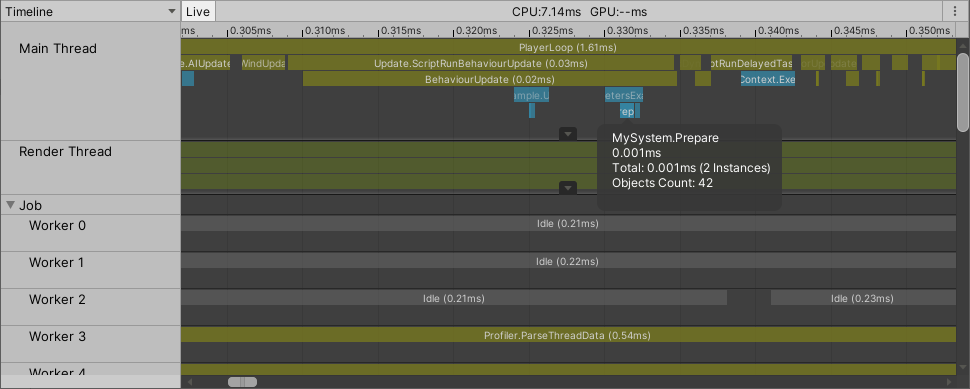Select the BehaviourUpdate (0.02ms) sample

point(489,79)
